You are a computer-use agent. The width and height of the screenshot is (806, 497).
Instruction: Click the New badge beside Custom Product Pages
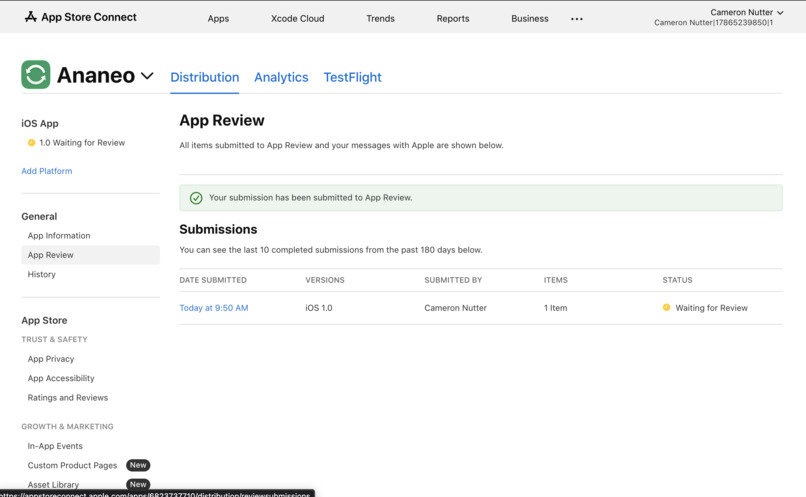pyautogui.click(x=138, y=465)
